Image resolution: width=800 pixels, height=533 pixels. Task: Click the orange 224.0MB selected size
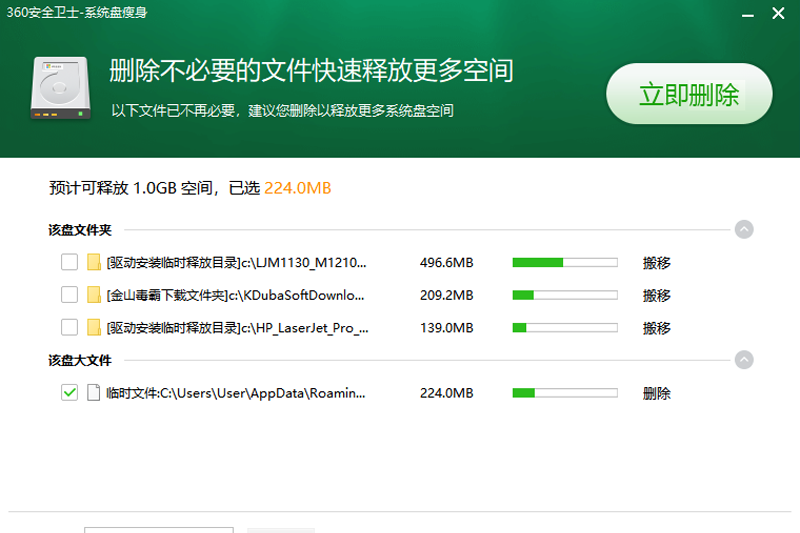point(297,188)
